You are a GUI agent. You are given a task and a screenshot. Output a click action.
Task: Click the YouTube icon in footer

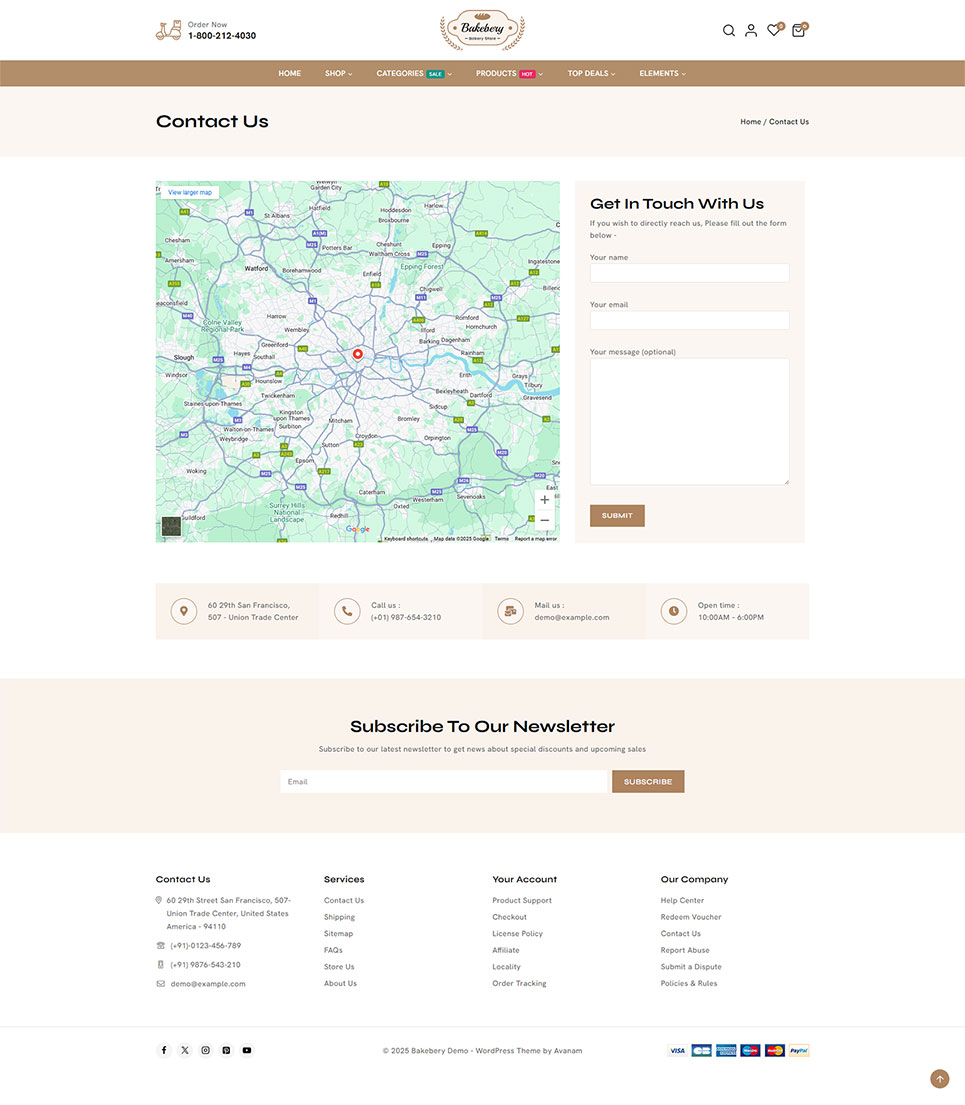(x=247, y=1050)
